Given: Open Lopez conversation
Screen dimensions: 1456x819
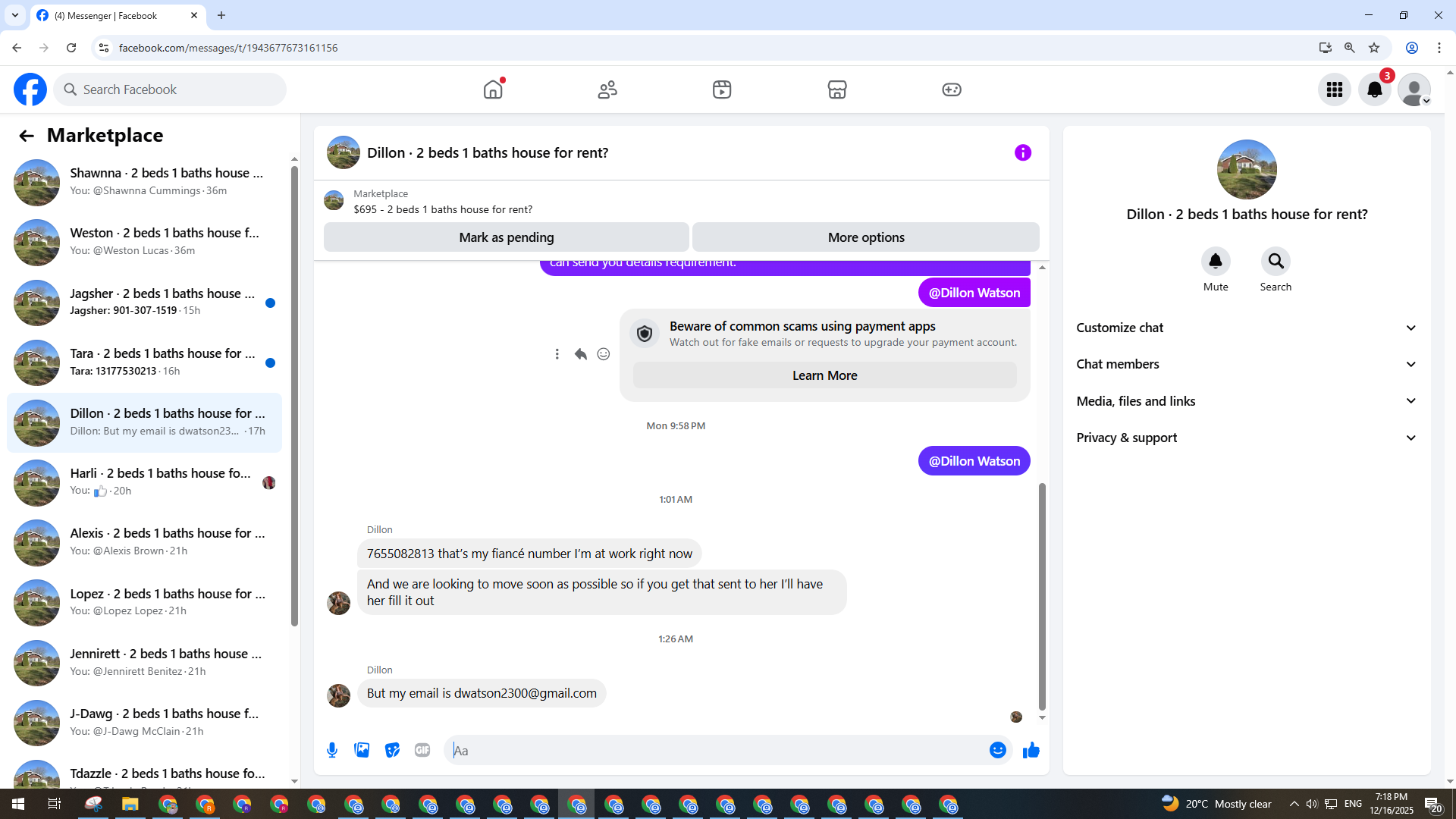Looking at the screenshot, I should click(x=144, y=603).
